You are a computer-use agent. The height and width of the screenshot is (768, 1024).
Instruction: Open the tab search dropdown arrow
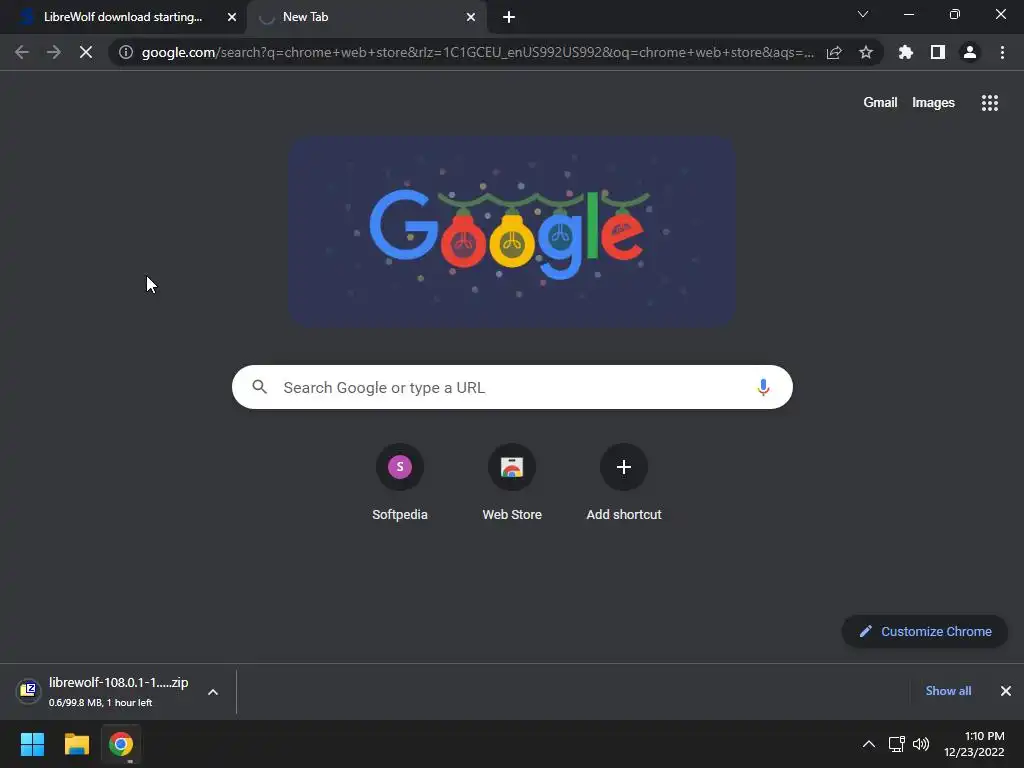(863, 14)
